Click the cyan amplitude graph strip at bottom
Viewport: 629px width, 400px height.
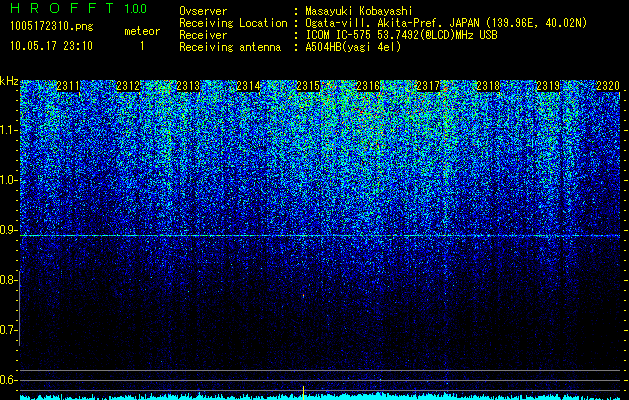tap(320, 397)
